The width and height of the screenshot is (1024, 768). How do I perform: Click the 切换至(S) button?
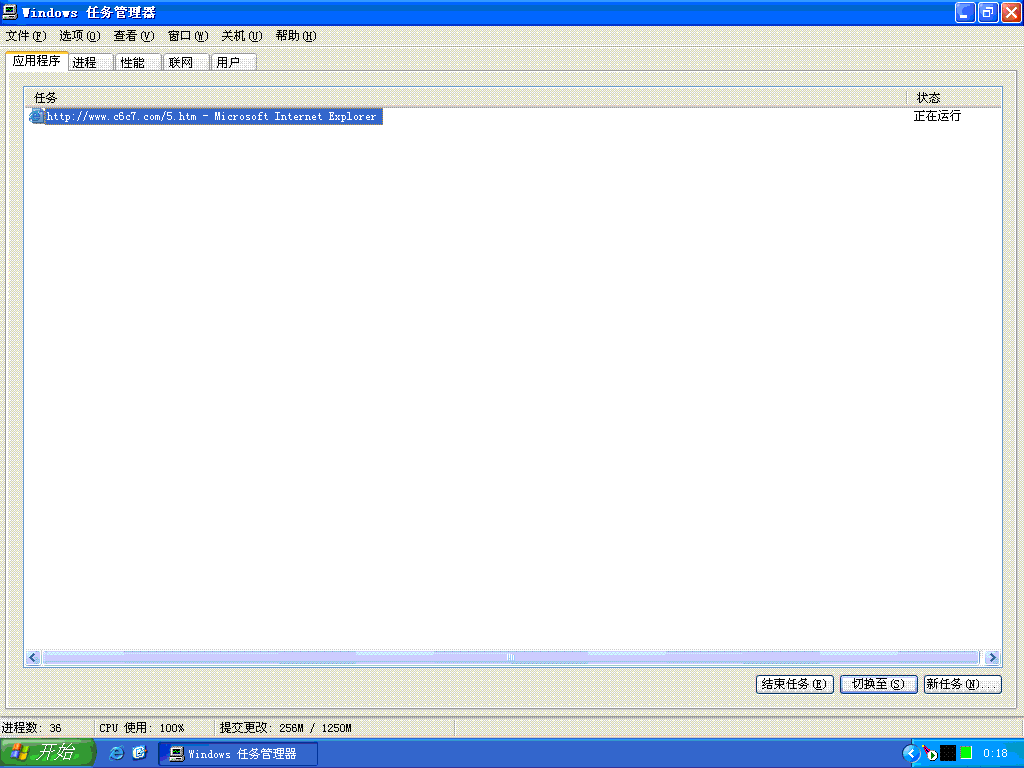(878, 684)
